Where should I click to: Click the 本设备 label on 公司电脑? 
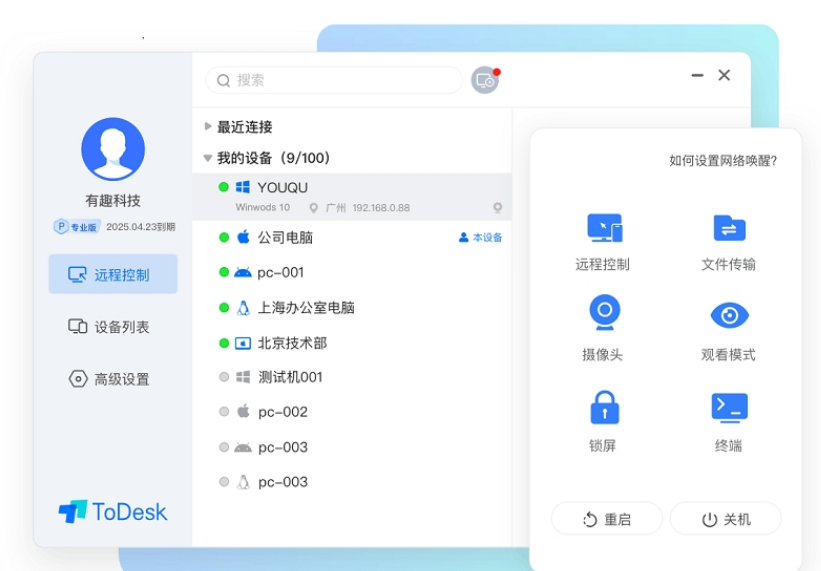(x=480, y=238)
